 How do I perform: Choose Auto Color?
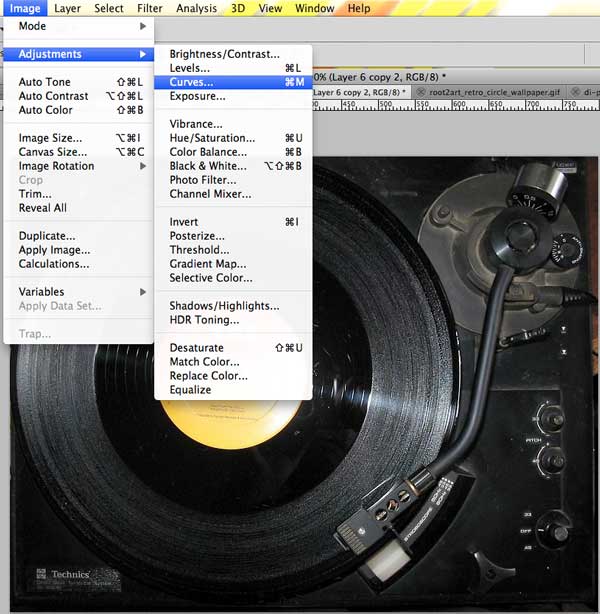[79, 110]
